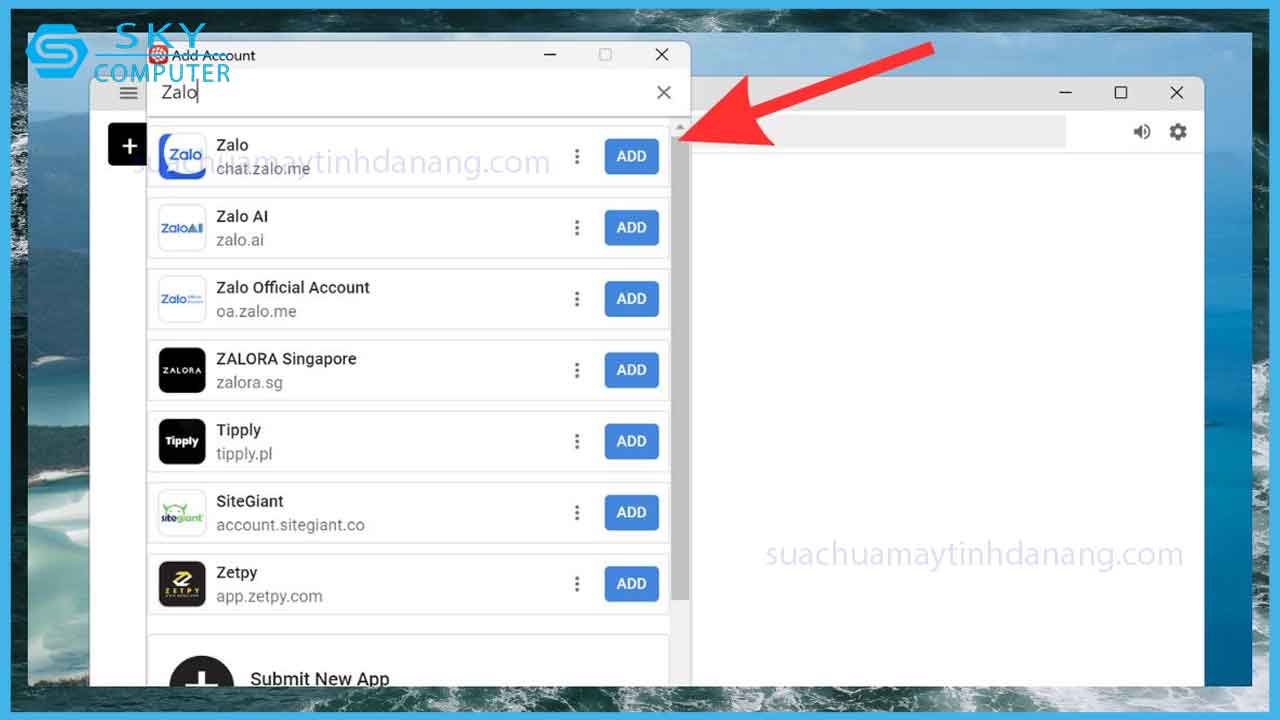1280x720 pixels.
Task: Open more options for Zetpy
Action: [577, 584]
